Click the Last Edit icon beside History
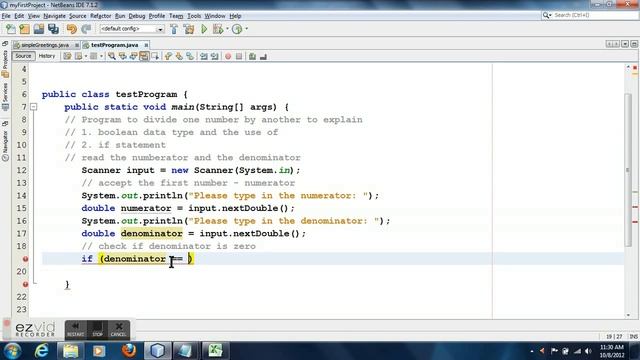The width and height of the screenshot is (640, 360). [x=67, y=56]
